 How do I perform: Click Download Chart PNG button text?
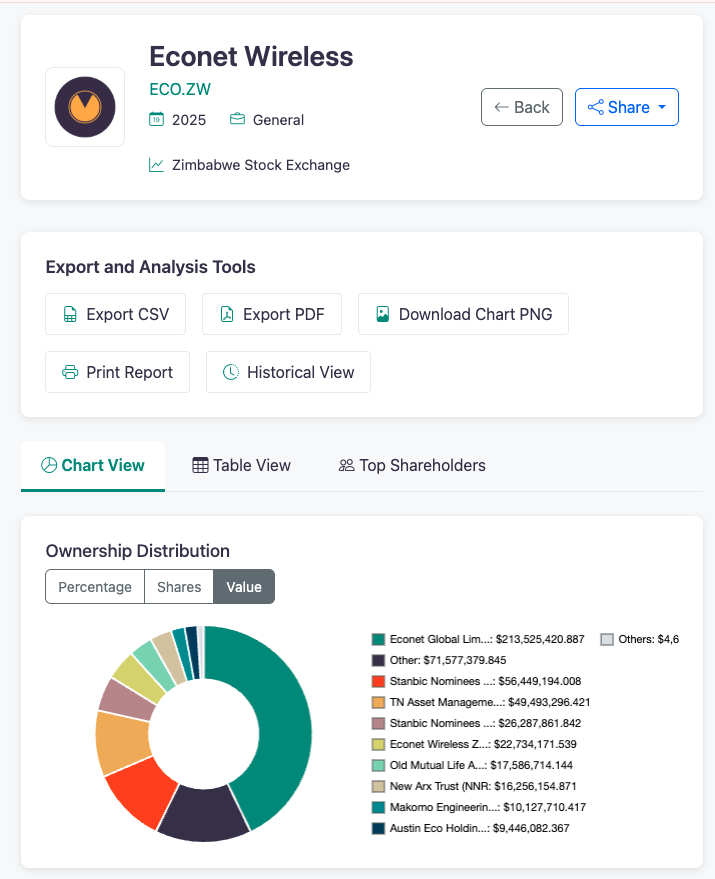click(476, 314)
